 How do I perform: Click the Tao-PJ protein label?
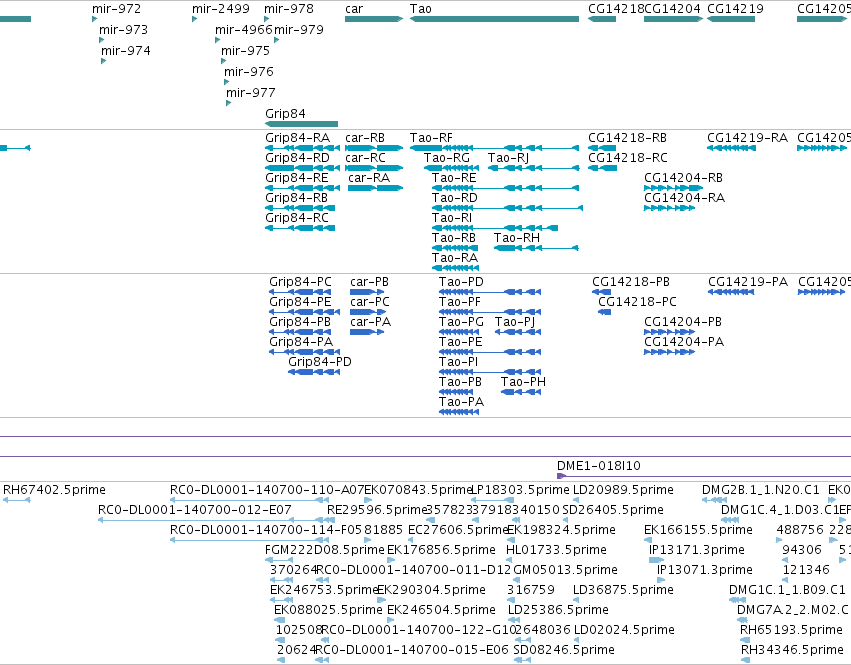515,322
